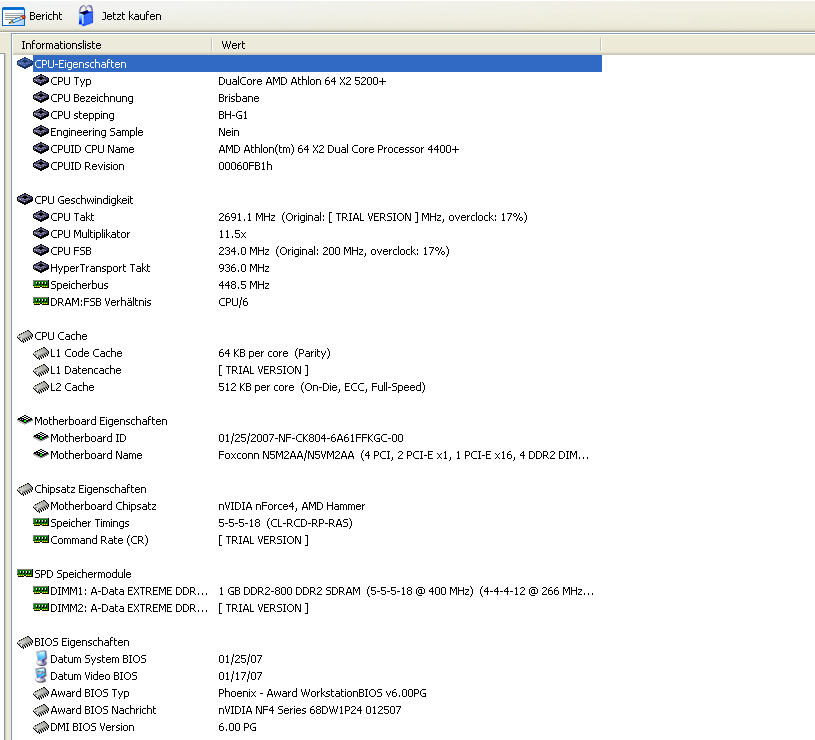
Task: Select the DIMM1: A-Data EXTREME row
Action: click(129, 591)
